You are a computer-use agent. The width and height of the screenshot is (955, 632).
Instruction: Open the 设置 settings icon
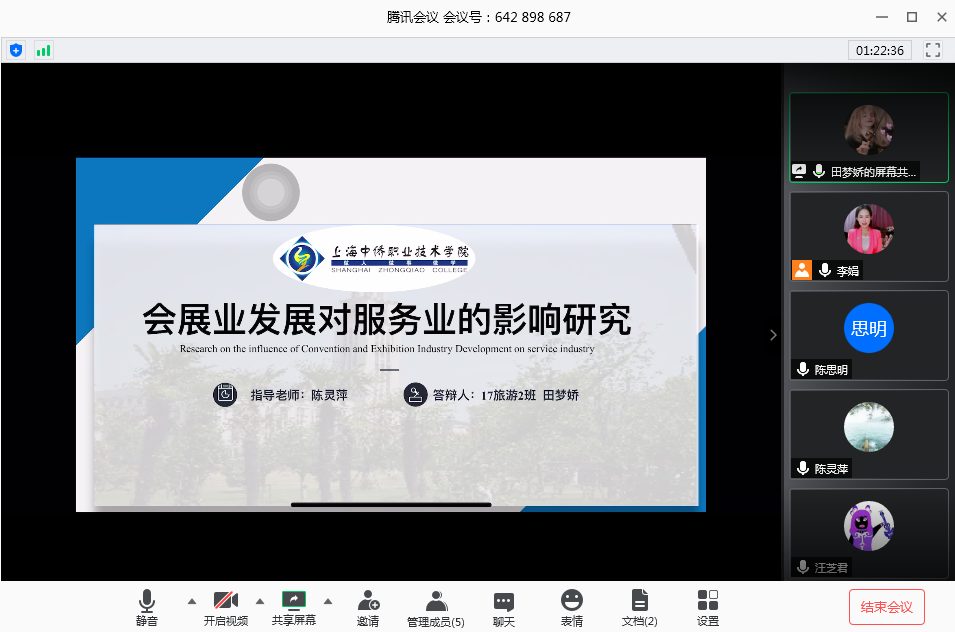(708, 607)
